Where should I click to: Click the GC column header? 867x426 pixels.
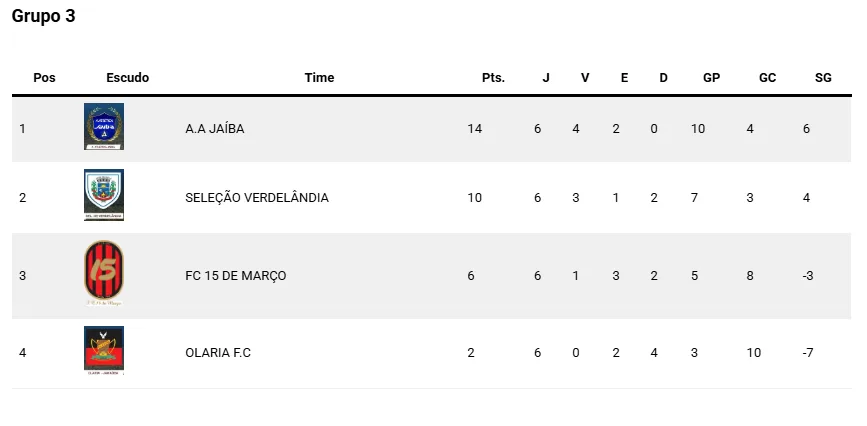coord(768,78)
